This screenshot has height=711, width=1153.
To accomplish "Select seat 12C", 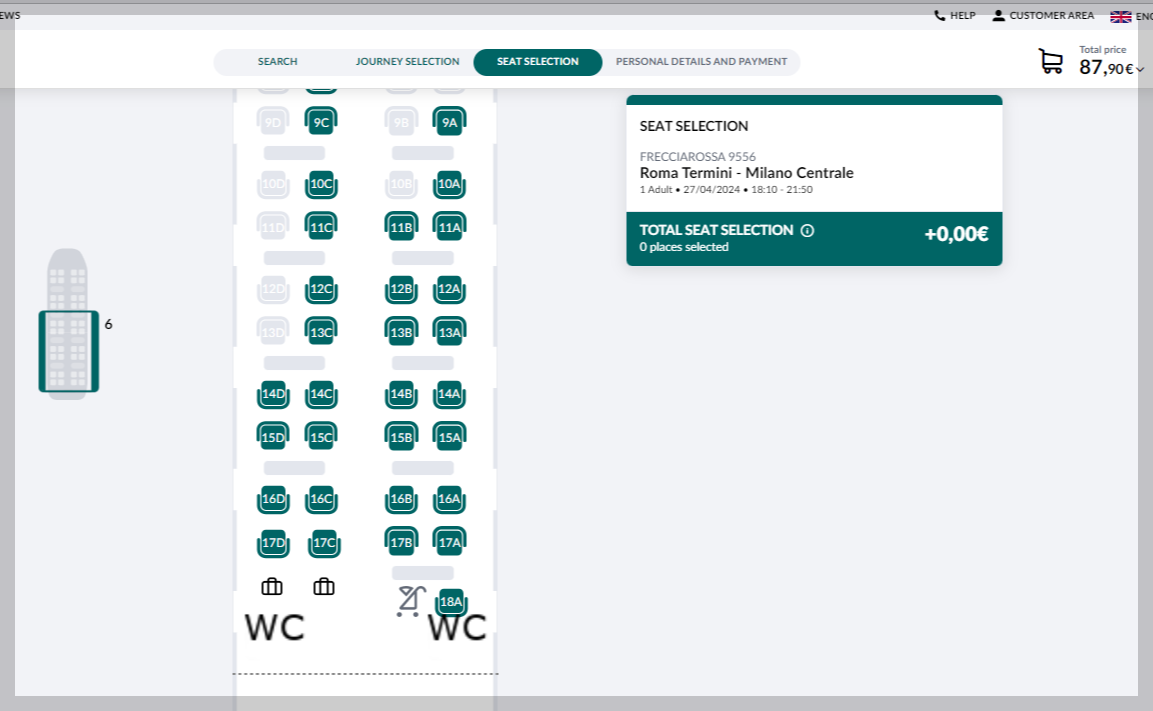I will pos(321,290).
